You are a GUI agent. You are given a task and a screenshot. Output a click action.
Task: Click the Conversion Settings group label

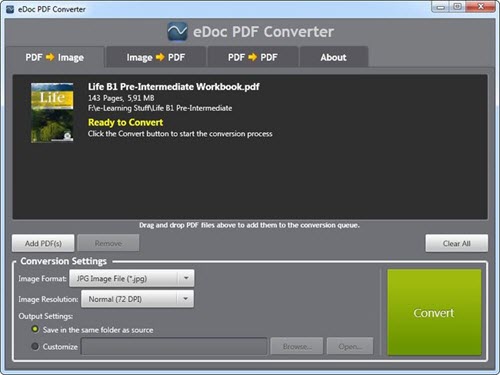tap(63, 261)
